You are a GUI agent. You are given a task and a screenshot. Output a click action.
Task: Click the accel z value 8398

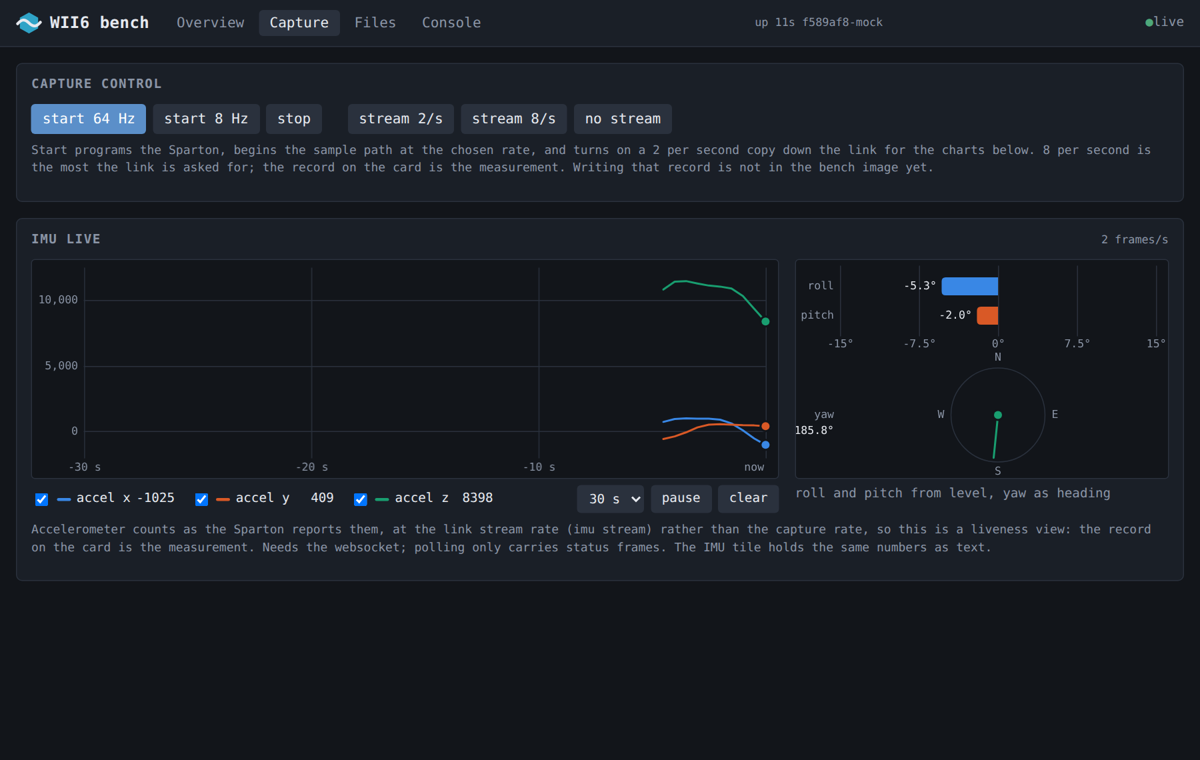tap(477, 498)
